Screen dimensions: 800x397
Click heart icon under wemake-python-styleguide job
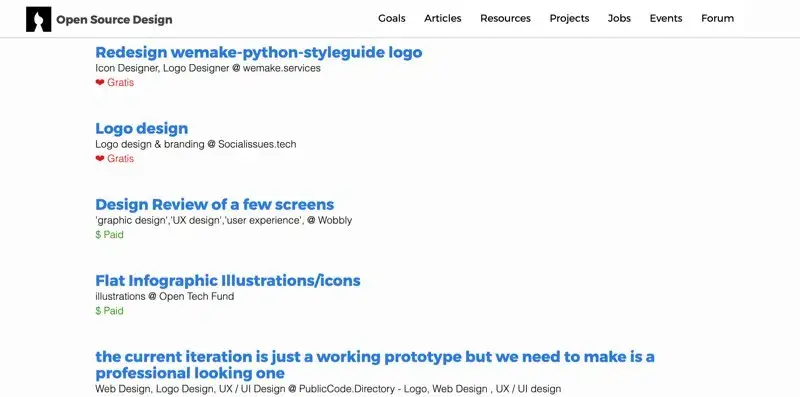click(x=100, y=82)
